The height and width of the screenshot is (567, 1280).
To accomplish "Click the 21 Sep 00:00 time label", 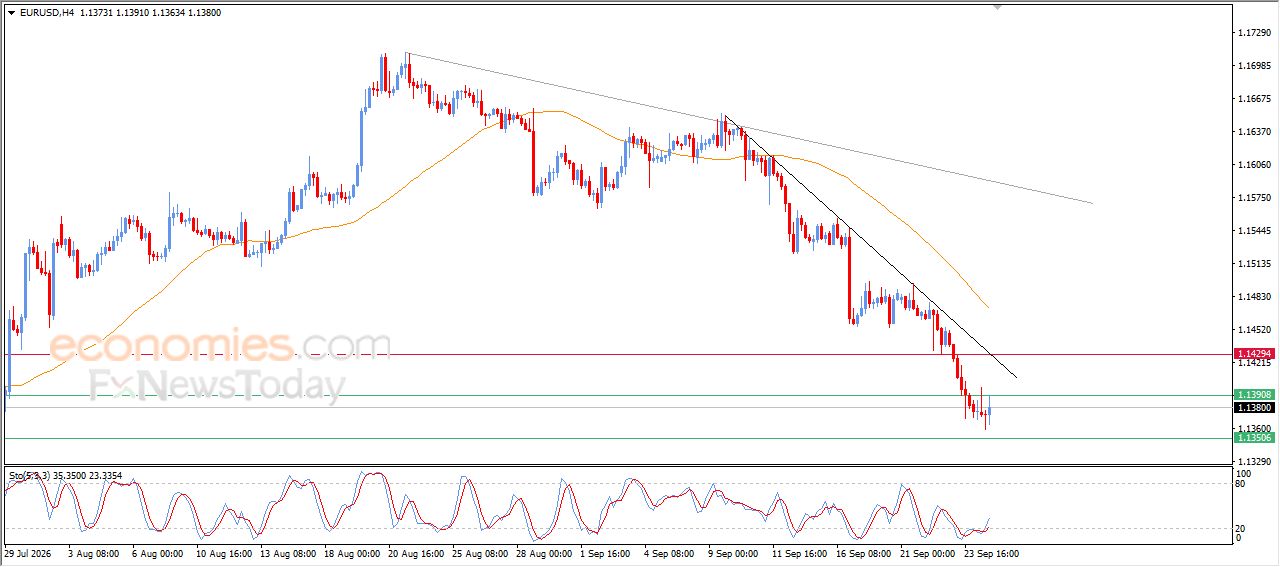I will [929, 553].
